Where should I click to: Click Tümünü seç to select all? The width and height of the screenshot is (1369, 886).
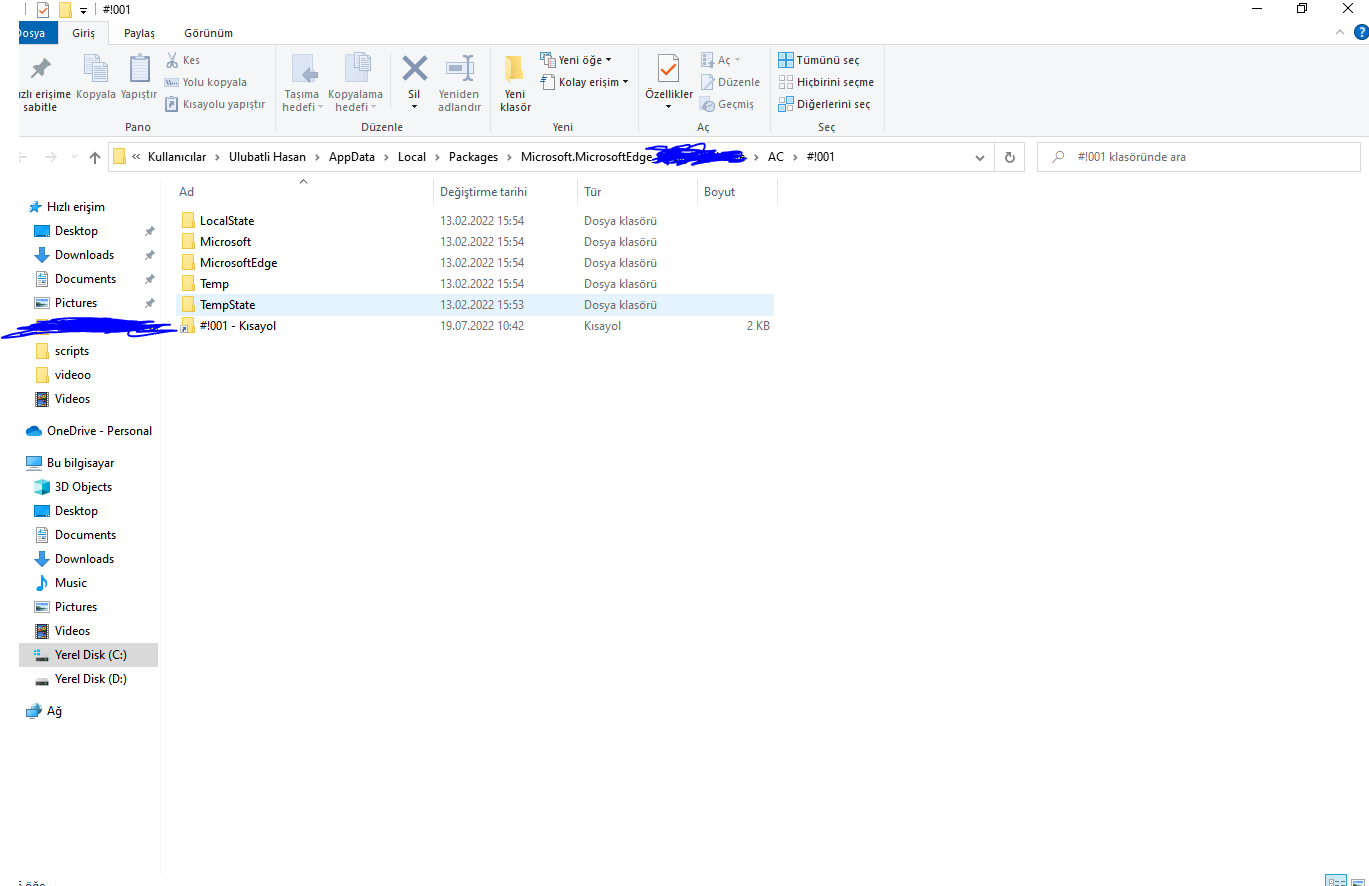[819, 60]
